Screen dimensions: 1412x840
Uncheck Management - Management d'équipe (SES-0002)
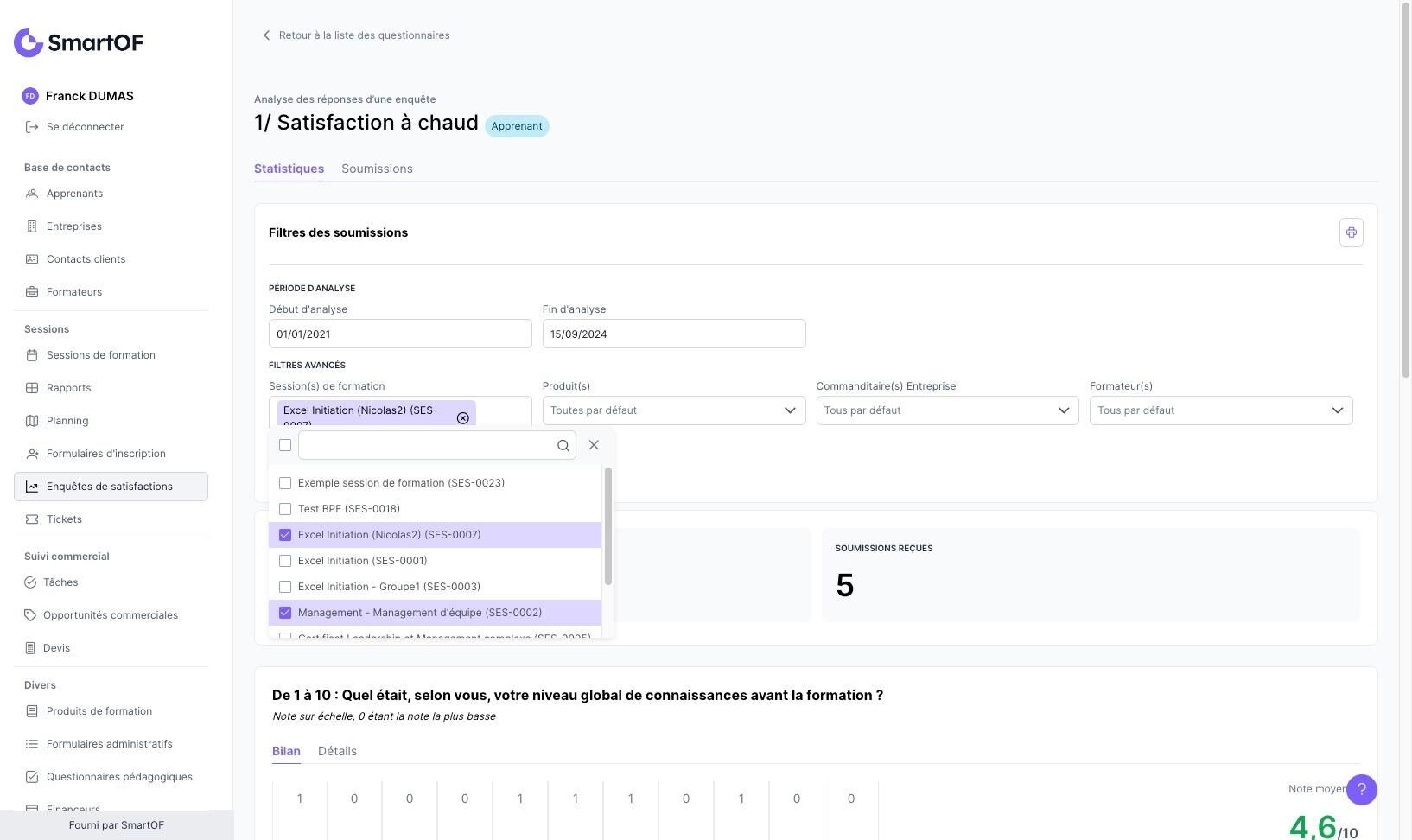coord(285,613)
